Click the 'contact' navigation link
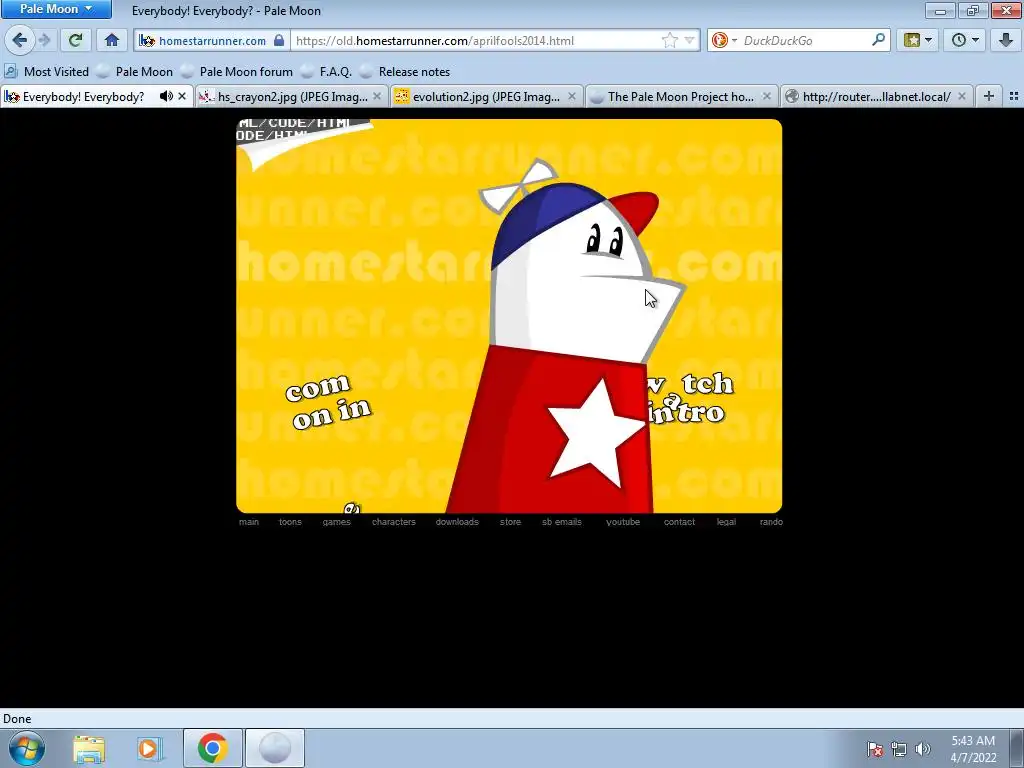Screen dimensions: 1024x768 click(679, 522)
